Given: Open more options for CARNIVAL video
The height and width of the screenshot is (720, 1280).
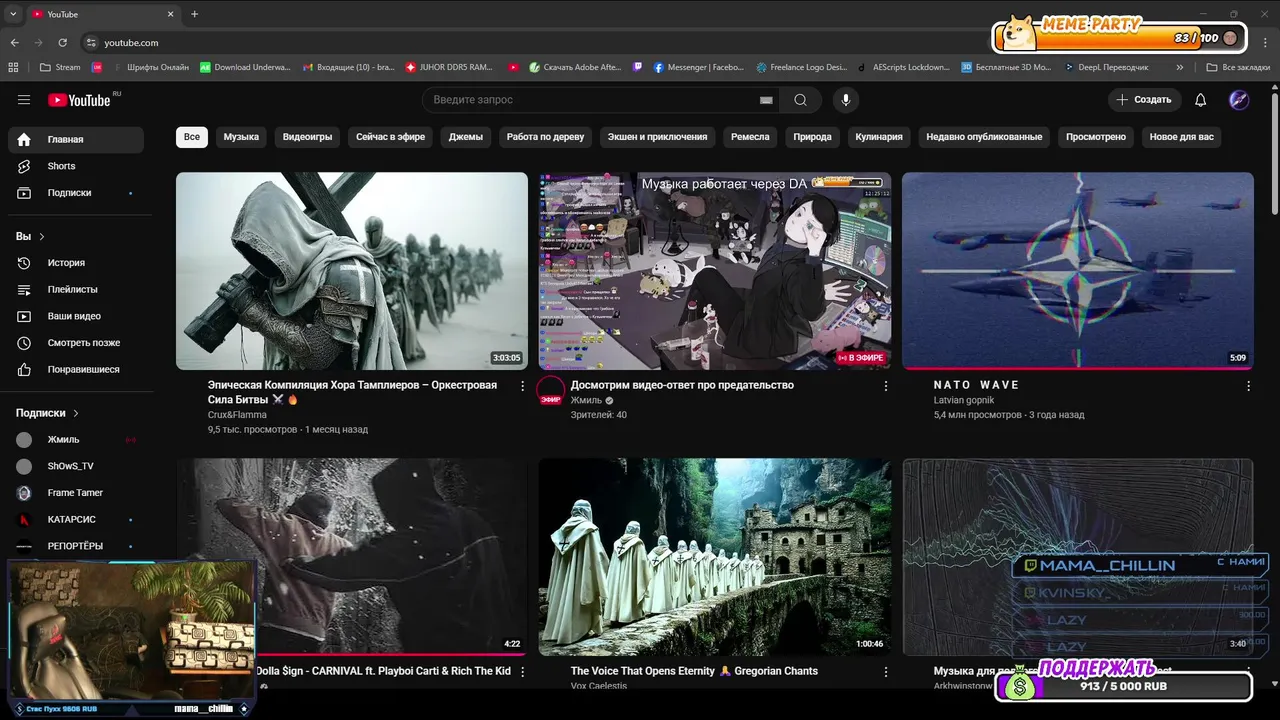Looking at the screenshot, I should 522,672.
